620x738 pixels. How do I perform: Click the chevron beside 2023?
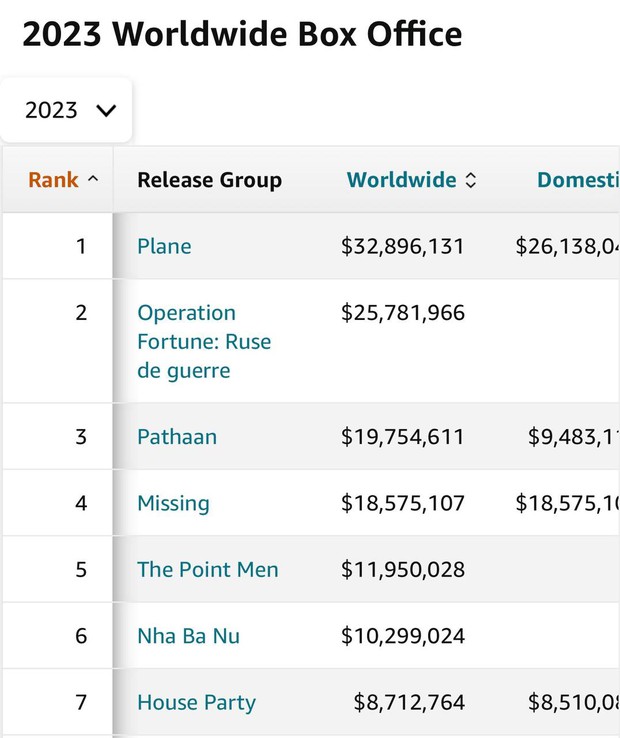coord(106,111)
